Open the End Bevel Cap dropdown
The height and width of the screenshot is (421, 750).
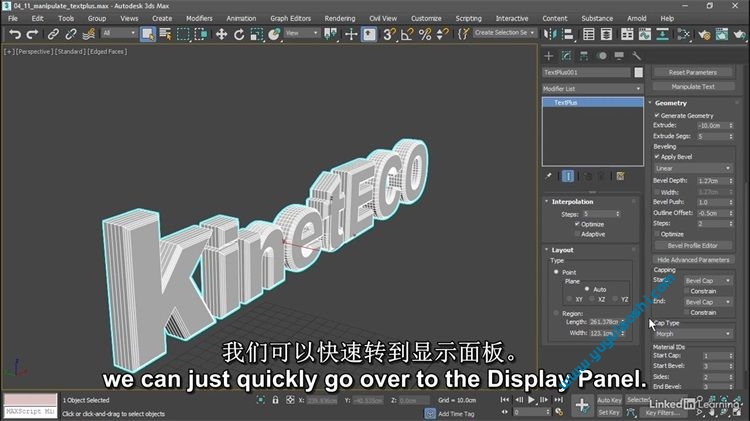coord(708,302)
